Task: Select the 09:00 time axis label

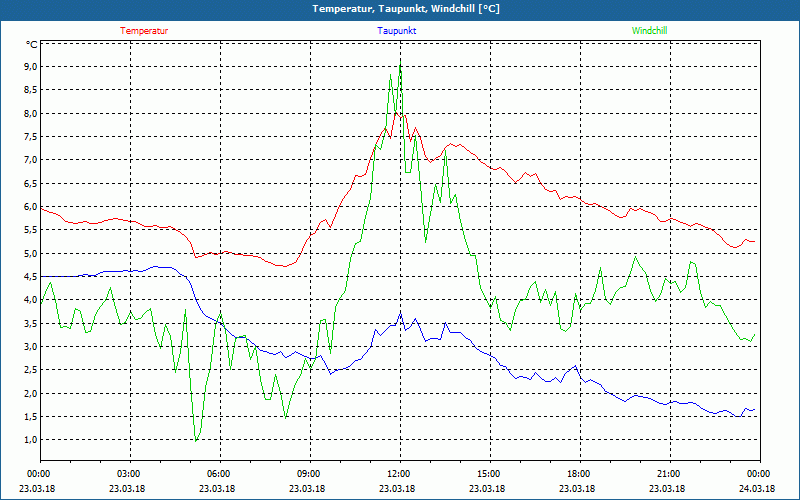Action: tap(309, 474)
